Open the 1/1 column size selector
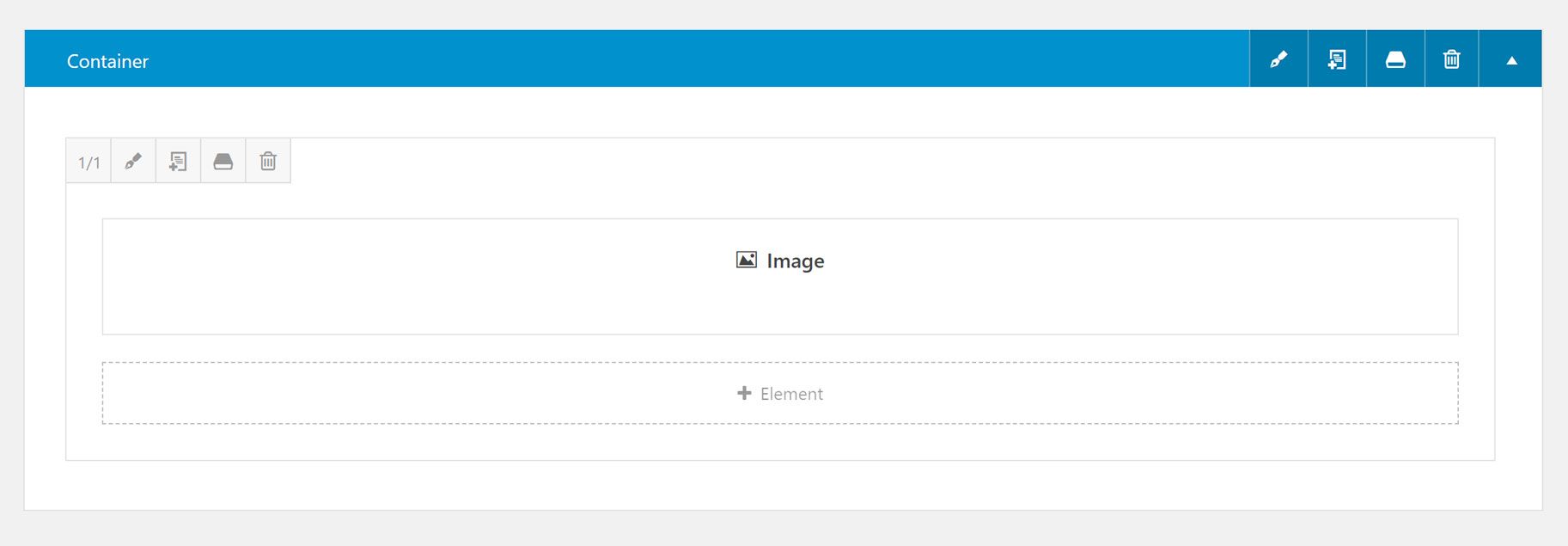 pyautogui.click(x=89, y=162)
